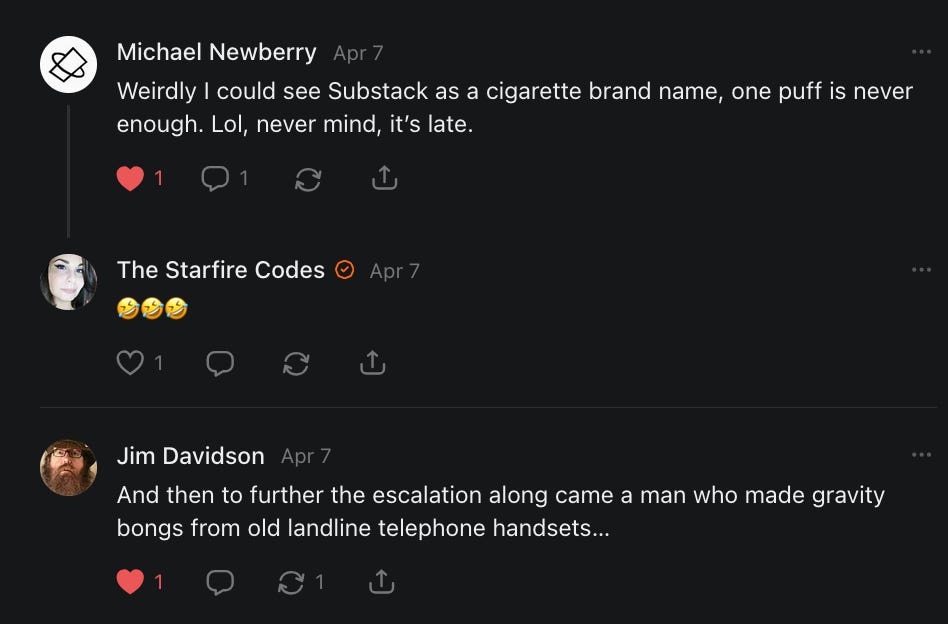Viewport: 948px width, 624px height.
Task: Share The Starfire Codes' reply
Action: 372,363
